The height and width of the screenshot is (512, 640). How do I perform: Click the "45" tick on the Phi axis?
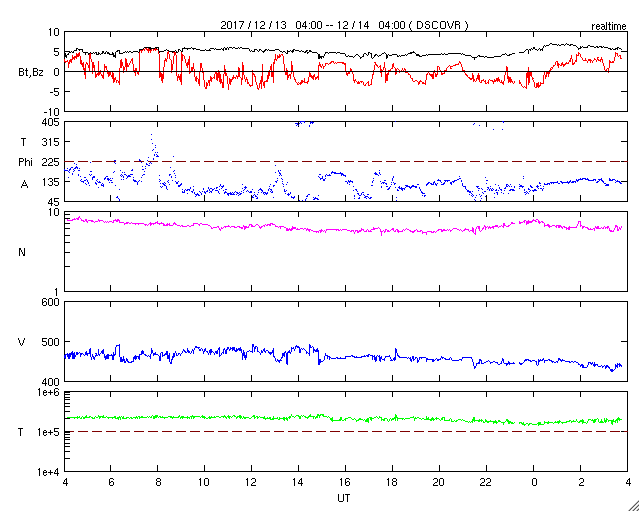tap(54, 202)
